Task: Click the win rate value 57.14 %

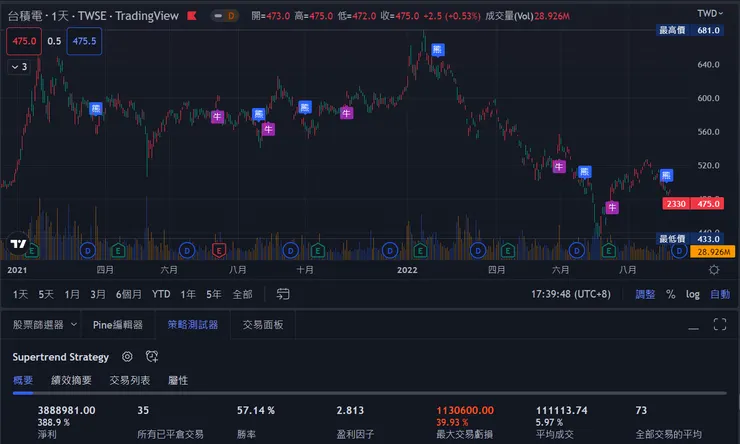Action: pos(256,410)
